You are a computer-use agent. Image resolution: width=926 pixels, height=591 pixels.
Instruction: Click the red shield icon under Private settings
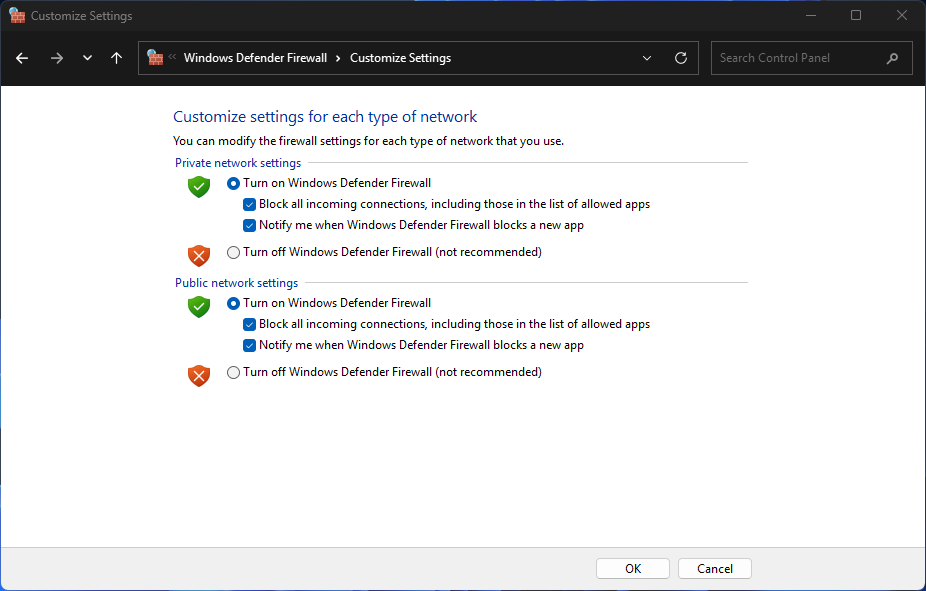198,252
